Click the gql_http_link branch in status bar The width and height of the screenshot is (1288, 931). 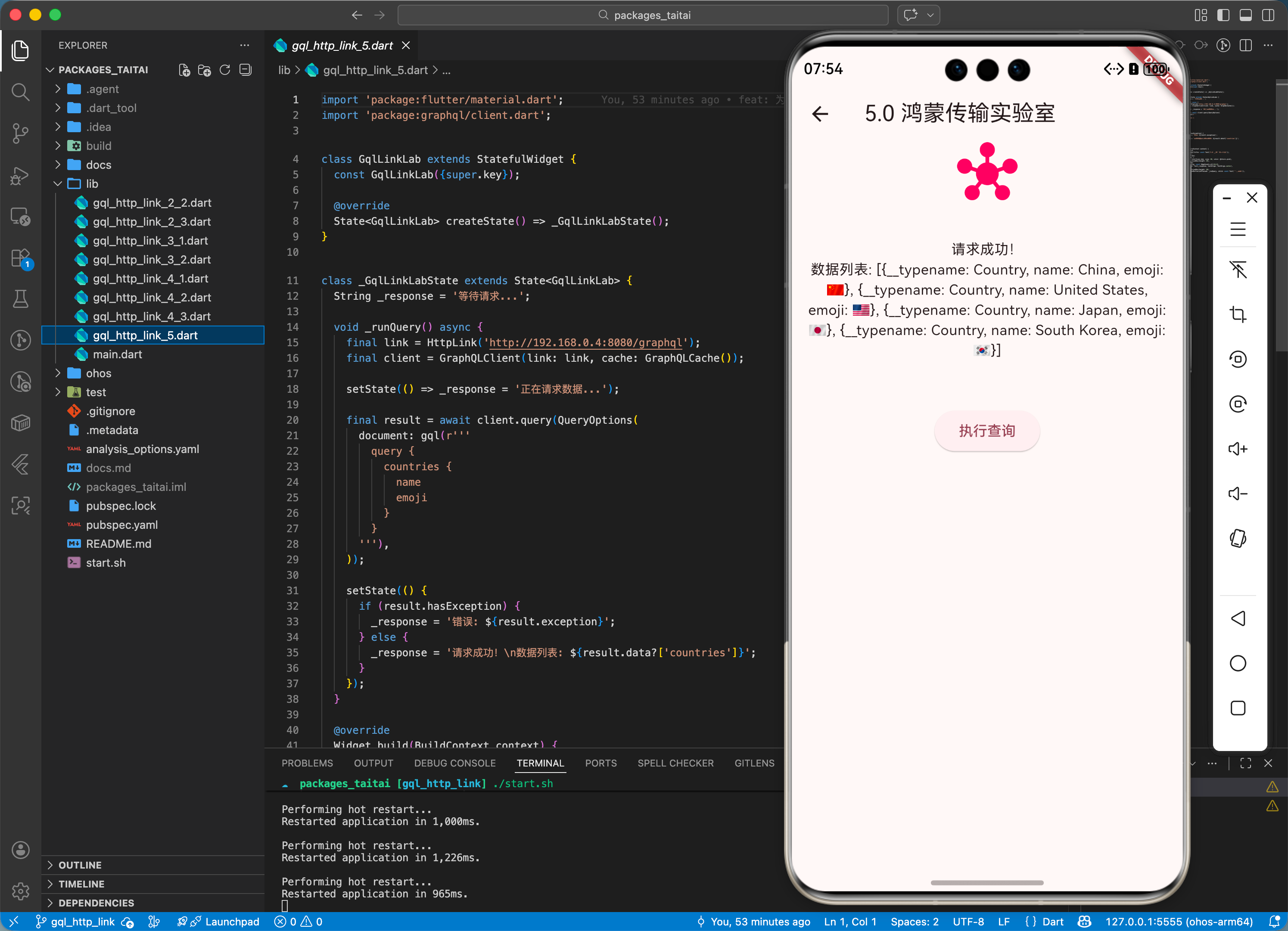tap(82, 922)
